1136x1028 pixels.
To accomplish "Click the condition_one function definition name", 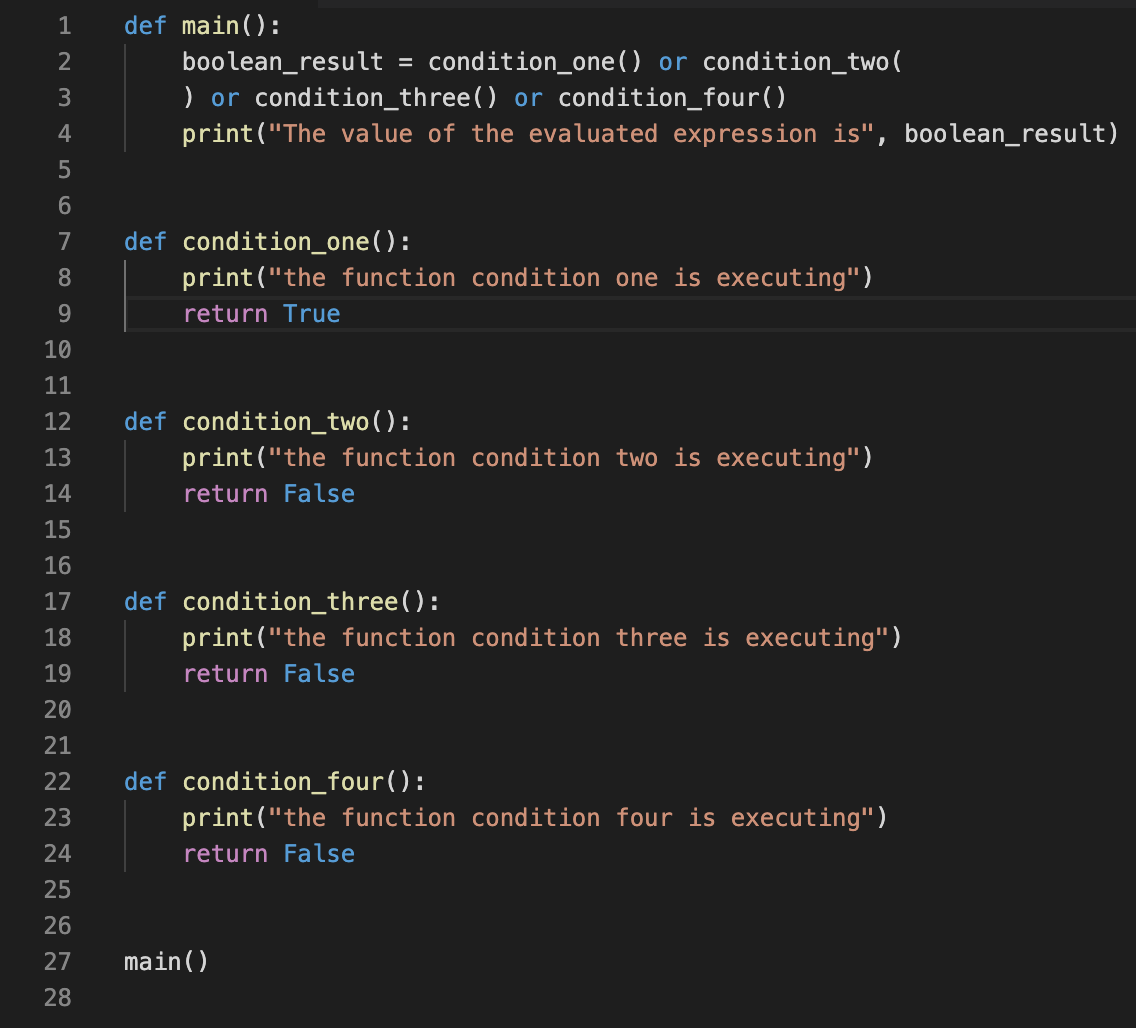I will [276, 242].
